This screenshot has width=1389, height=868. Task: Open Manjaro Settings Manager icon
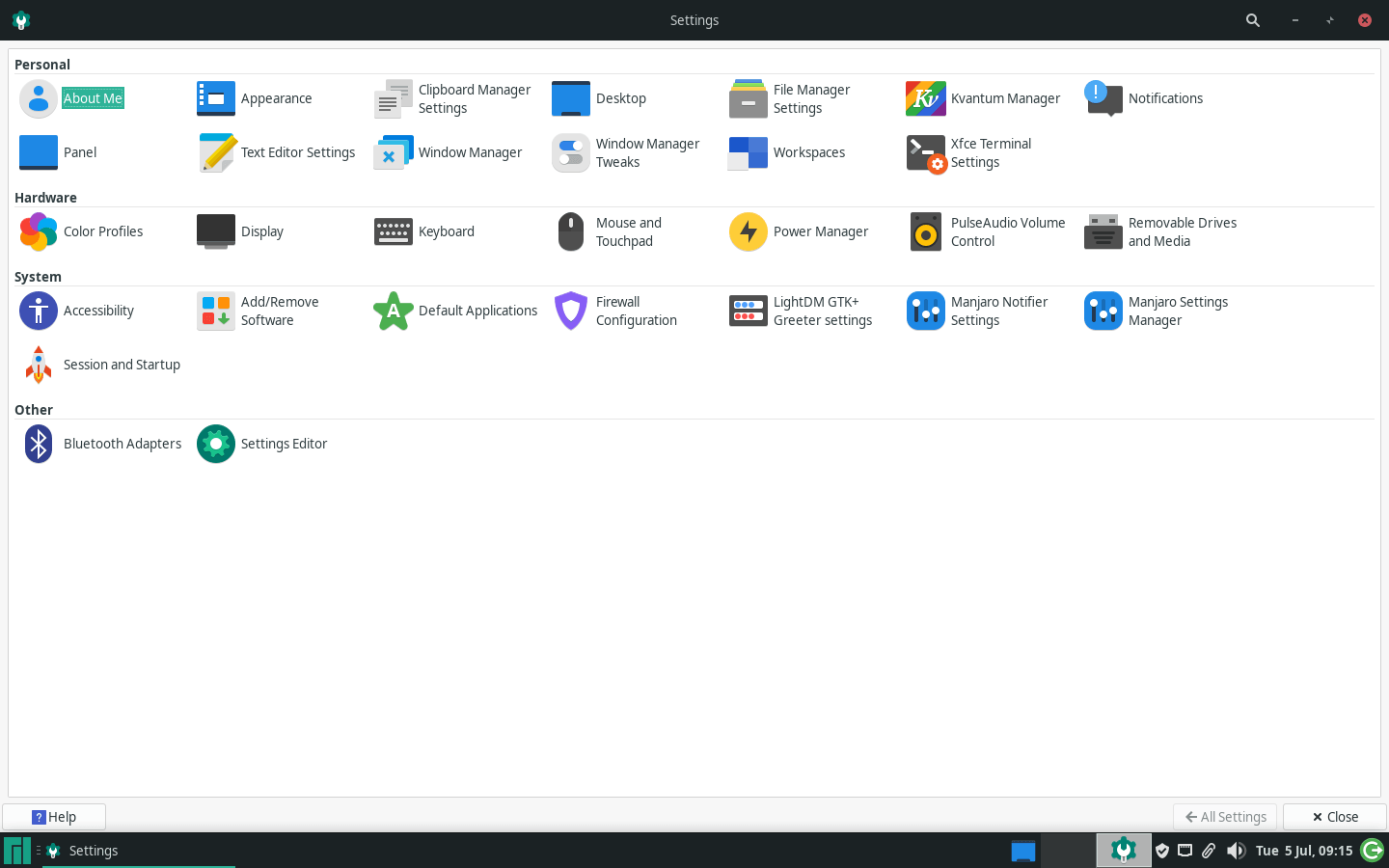[1103, 311]
